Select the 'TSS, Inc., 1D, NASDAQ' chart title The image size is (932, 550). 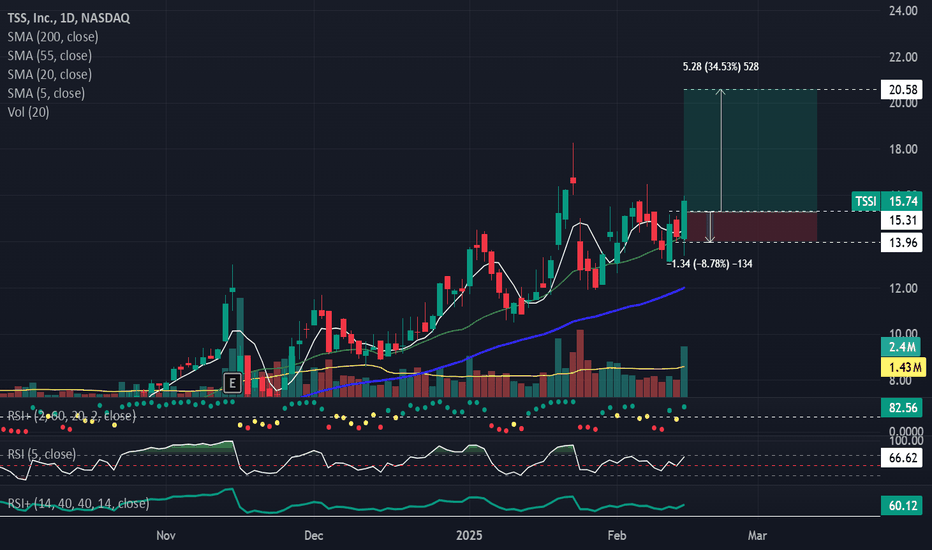pyautogui.click(x=68, y=18)
